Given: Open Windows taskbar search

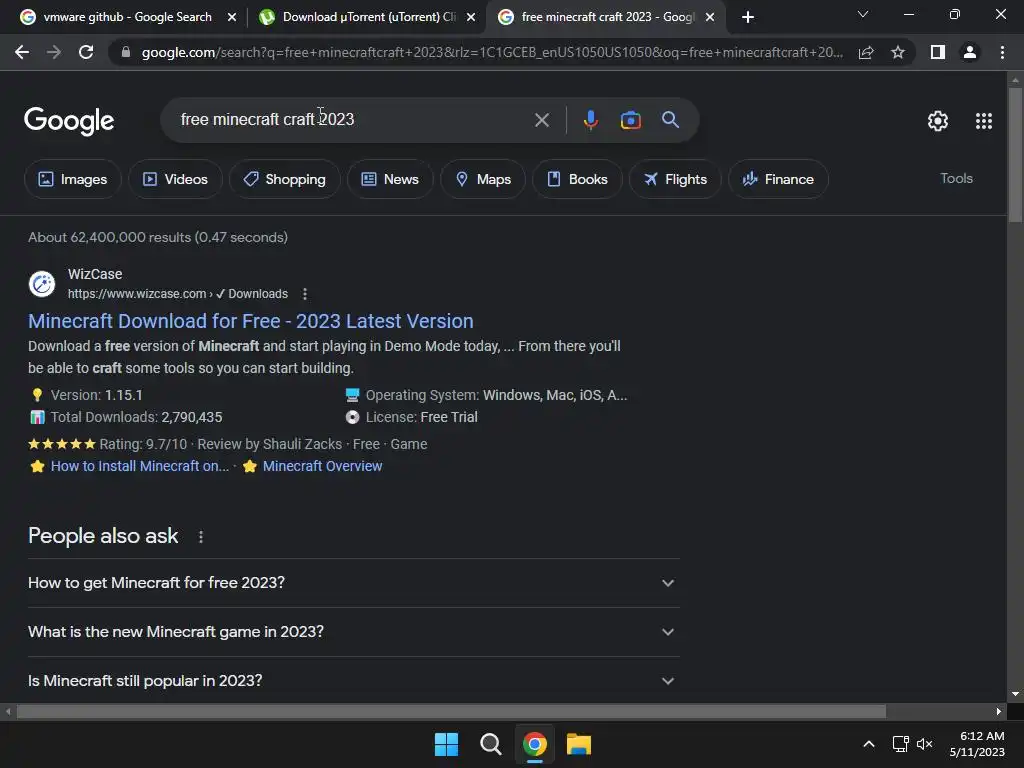Looking at the screenshot, I should pos(490,744).
